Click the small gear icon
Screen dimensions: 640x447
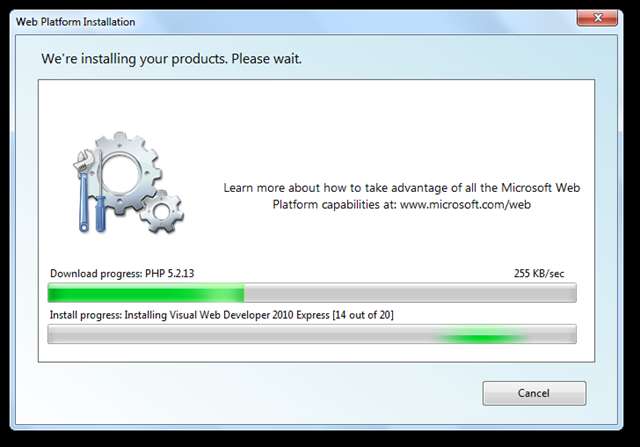[161, 211]
